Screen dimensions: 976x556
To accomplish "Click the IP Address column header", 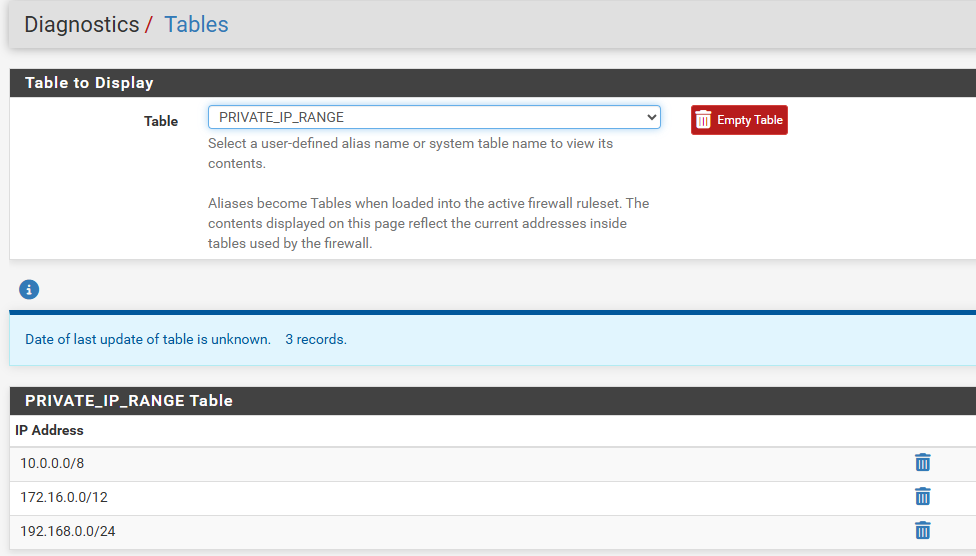I will (49, 430).
